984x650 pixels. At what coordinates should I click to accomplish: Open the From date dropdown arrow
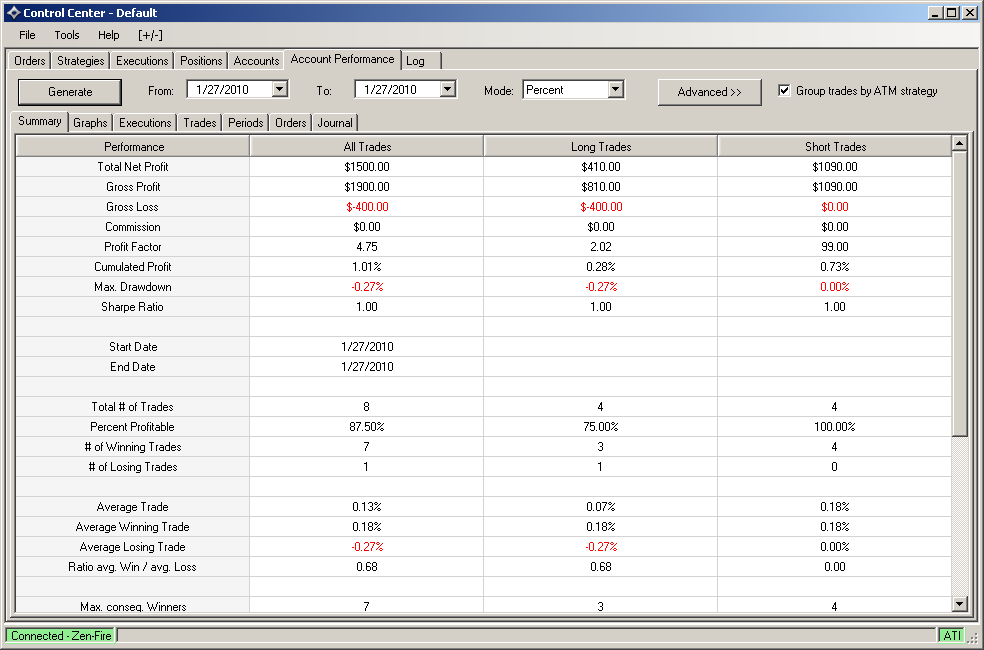click(280, 89)
